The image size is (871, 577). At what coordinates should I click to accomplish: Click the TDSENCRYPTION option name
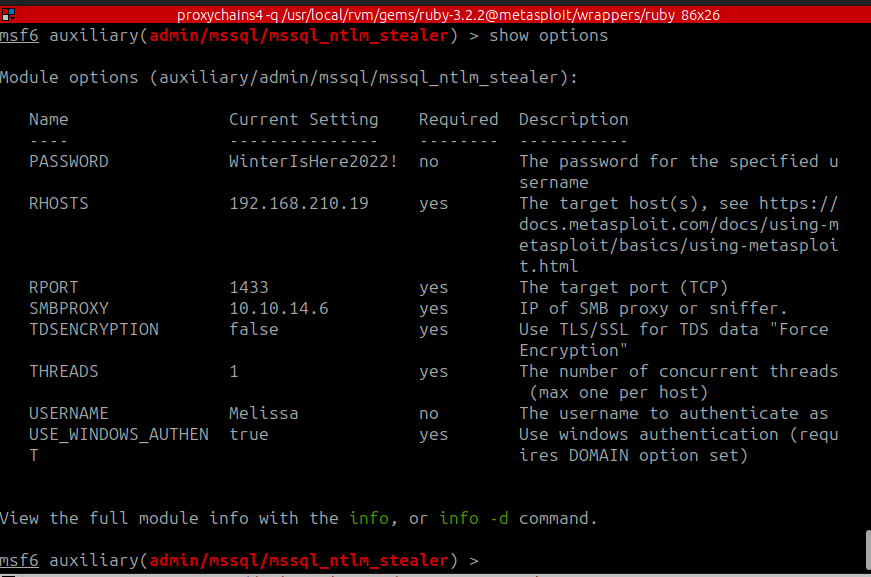94,329
